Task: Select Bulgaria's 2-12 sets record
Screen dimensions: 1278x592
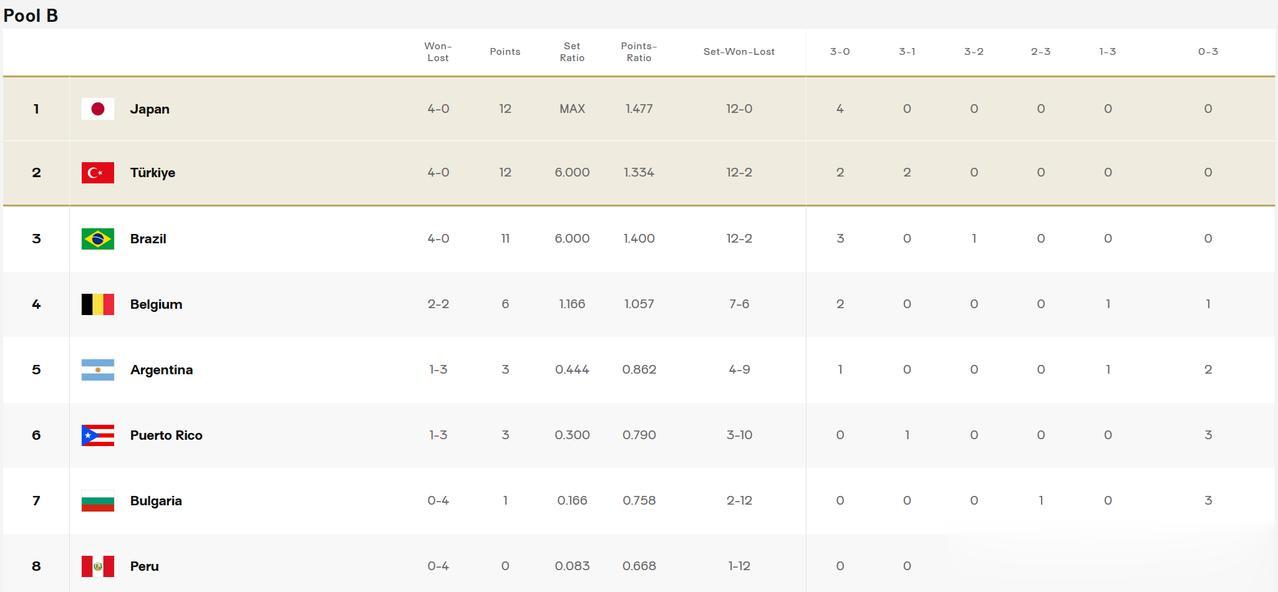Action: (x=739, y=501)
